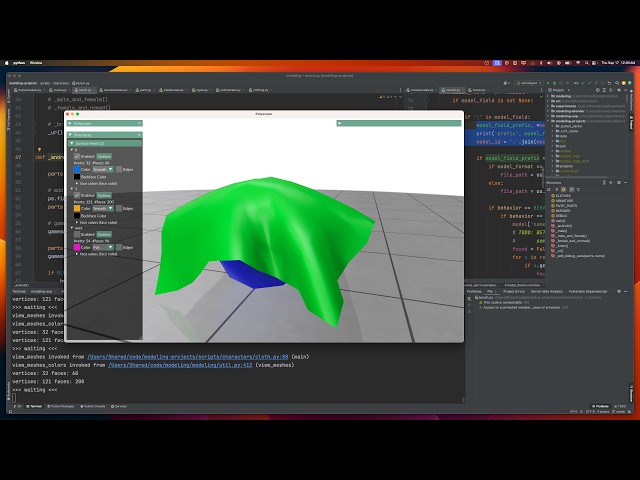This screenshot has height=480, width=640.
Task: Collapse the Structures panel in Polyscope
Action: 70,135
